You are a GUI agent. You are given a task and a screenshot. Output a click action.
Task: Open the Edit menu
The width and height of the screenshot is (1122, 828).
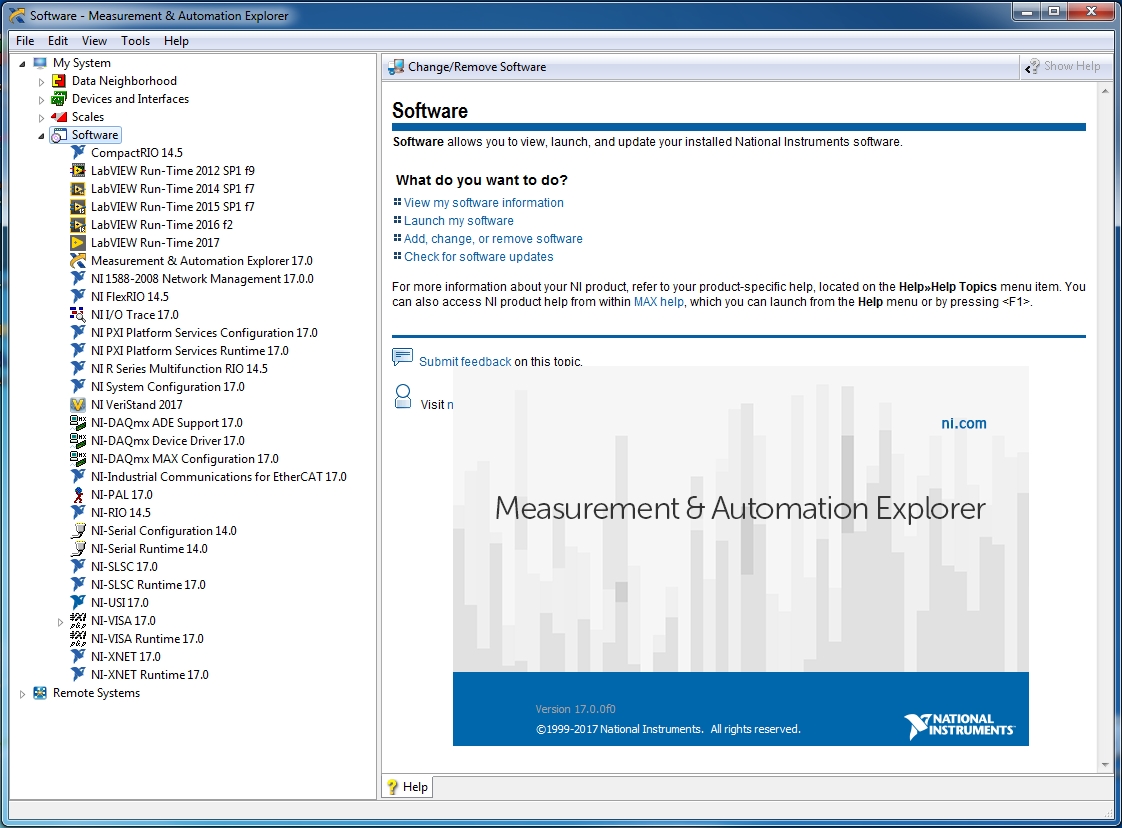point(58,41)
